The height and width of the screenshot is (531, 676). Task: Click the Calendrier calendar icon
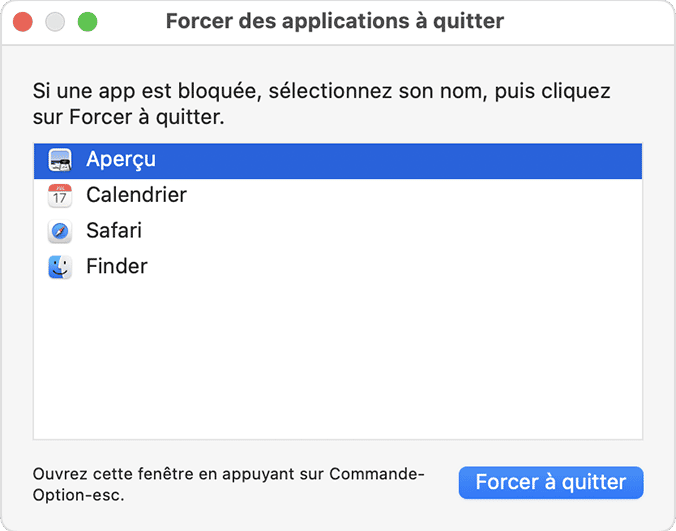click(60, 195)
